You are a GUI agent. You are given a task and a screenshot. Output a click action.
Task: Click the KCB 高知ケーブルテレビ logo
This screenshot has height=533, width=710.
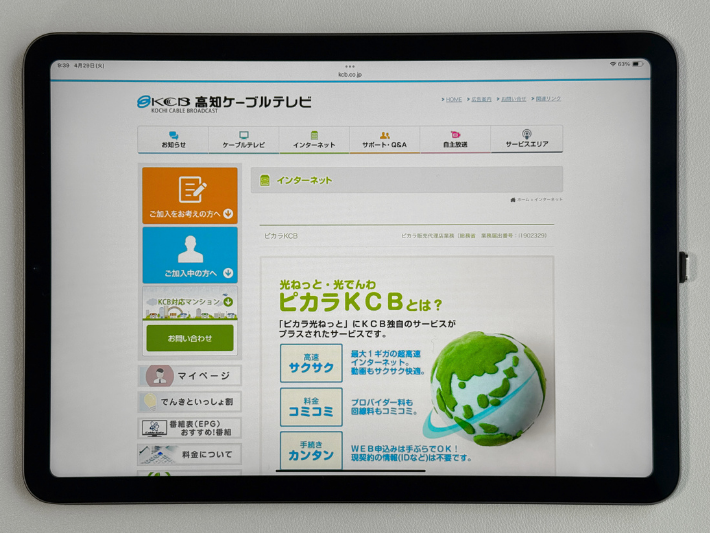tap(224, 104)
